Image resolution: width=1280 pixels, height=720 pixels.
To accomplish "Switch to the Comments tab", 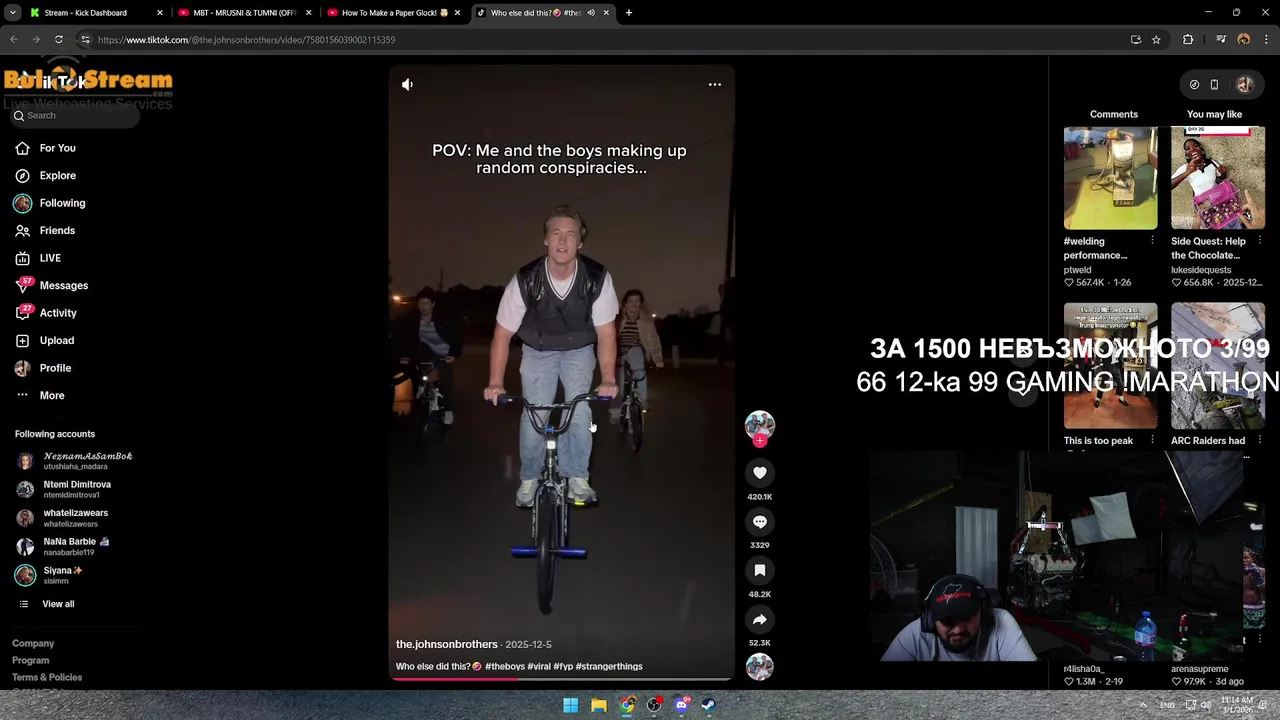I will (x=1113, y=114).
